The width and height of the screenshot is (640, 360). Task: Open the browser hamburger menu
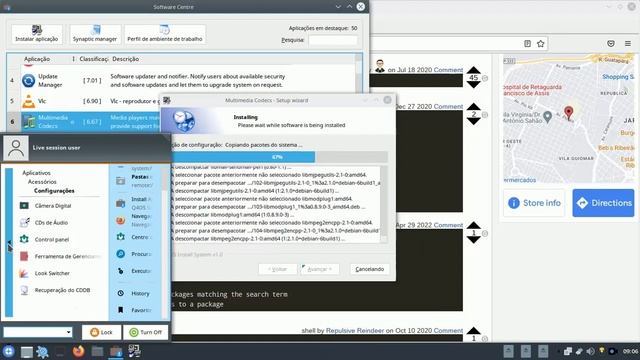click(x=628, y=44)
